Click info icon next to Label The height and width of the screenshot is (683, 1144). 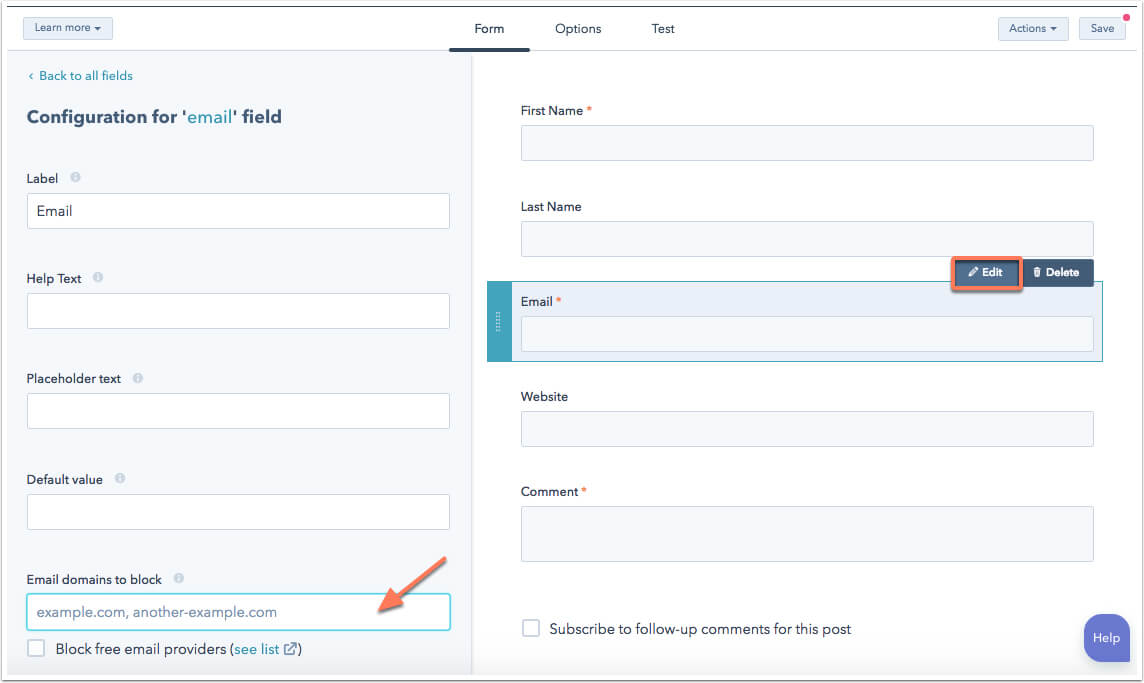(x=75, y=178)
